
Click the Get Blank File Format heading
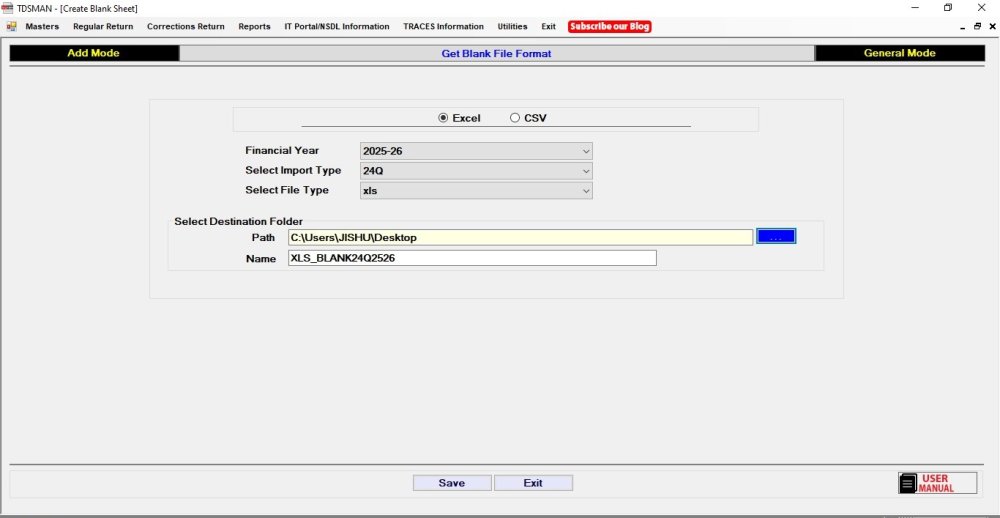pyautogui.click(x=497, y=54)
